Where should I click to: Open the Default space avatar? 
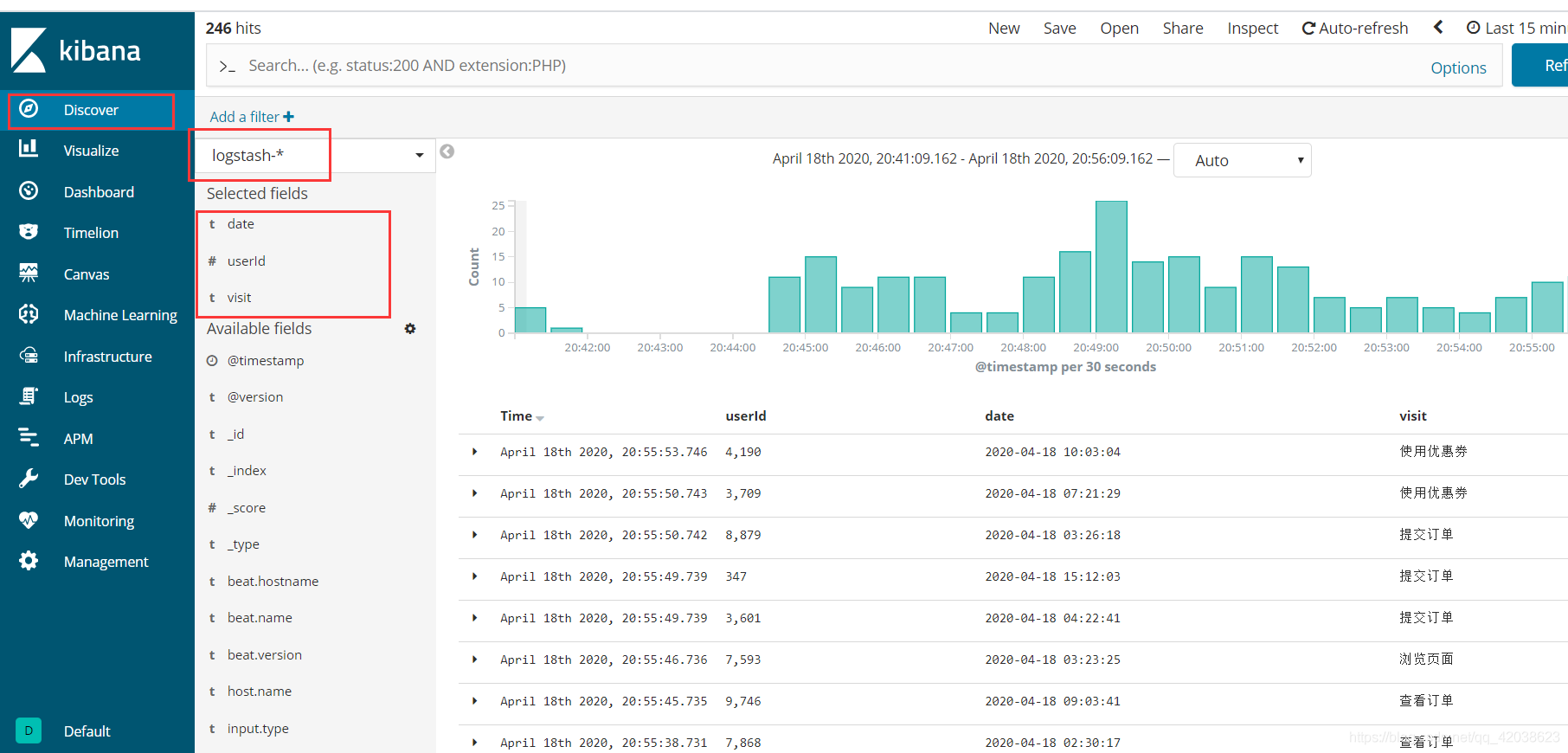pos(29,730)
